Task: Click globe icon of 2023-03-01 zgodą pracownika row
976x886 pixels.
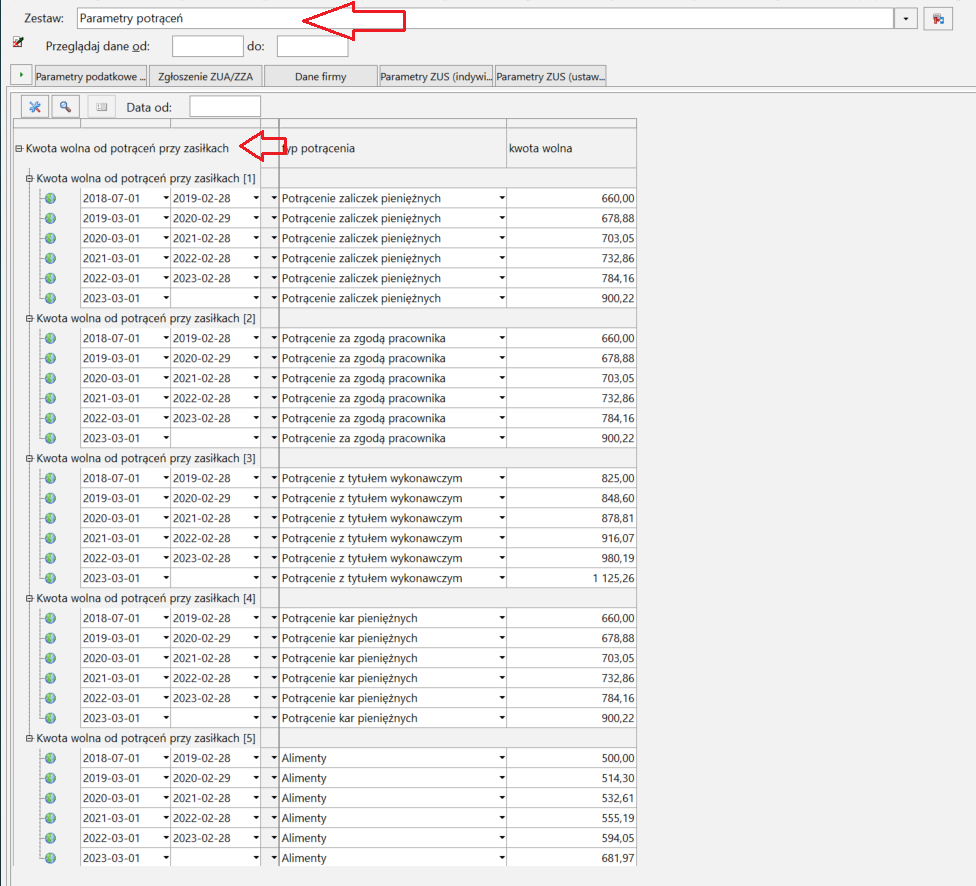Action: click(x=50, y=438)
